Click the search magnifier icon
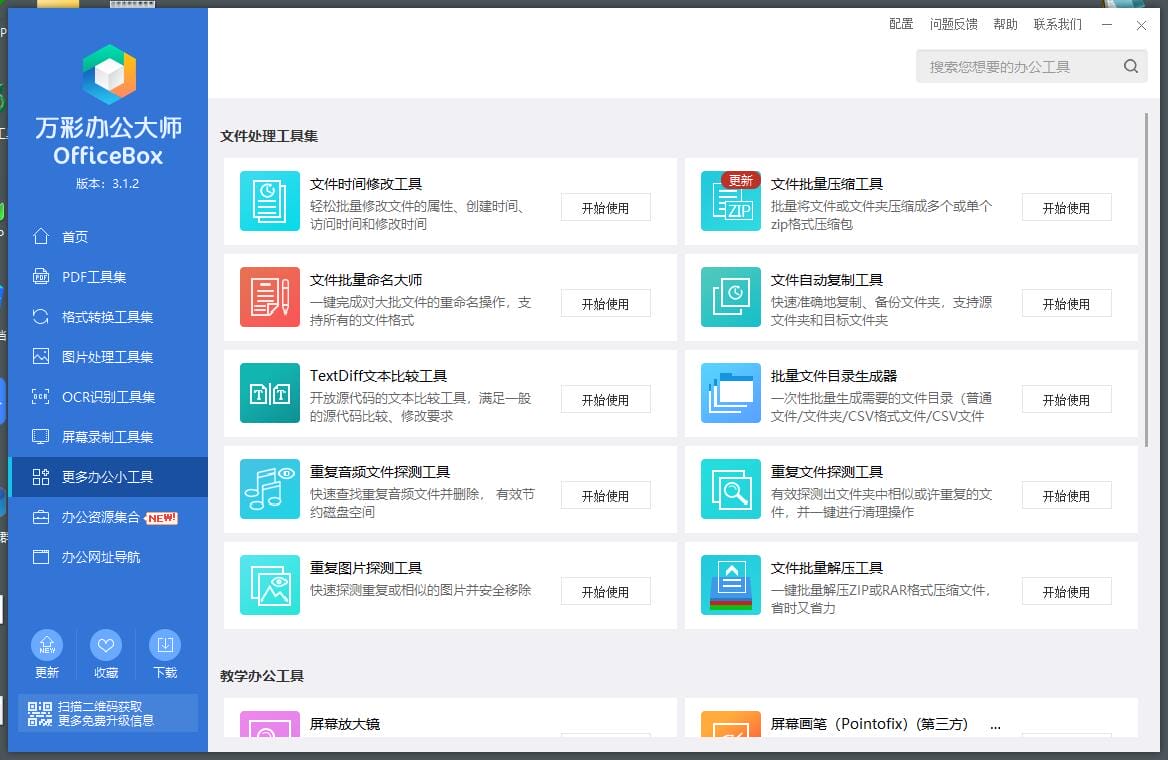This screenshot has height=760, width=1168. tap(1131, 66)
